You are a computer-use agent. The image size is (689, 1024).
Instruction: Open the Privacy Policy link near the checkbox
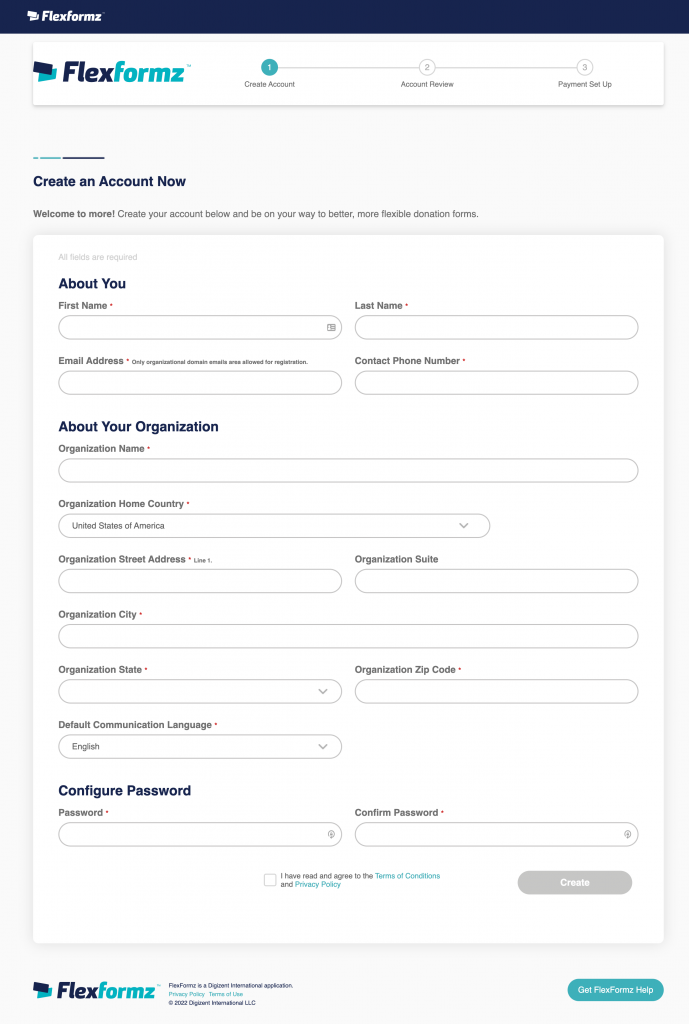point(317,884)
